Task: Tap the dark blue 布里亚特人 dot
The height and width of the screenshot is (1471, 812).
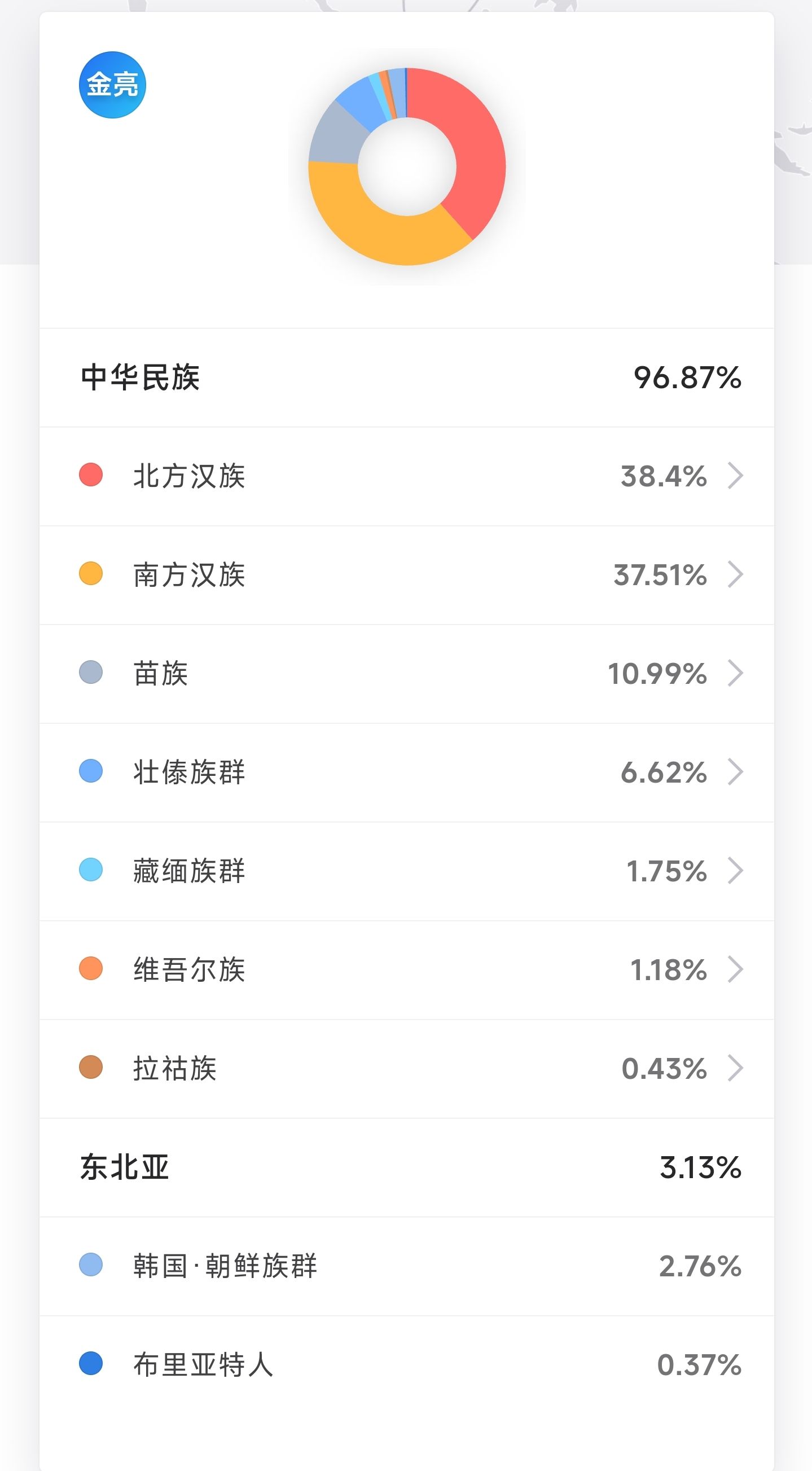Action: pos(91,1364)
